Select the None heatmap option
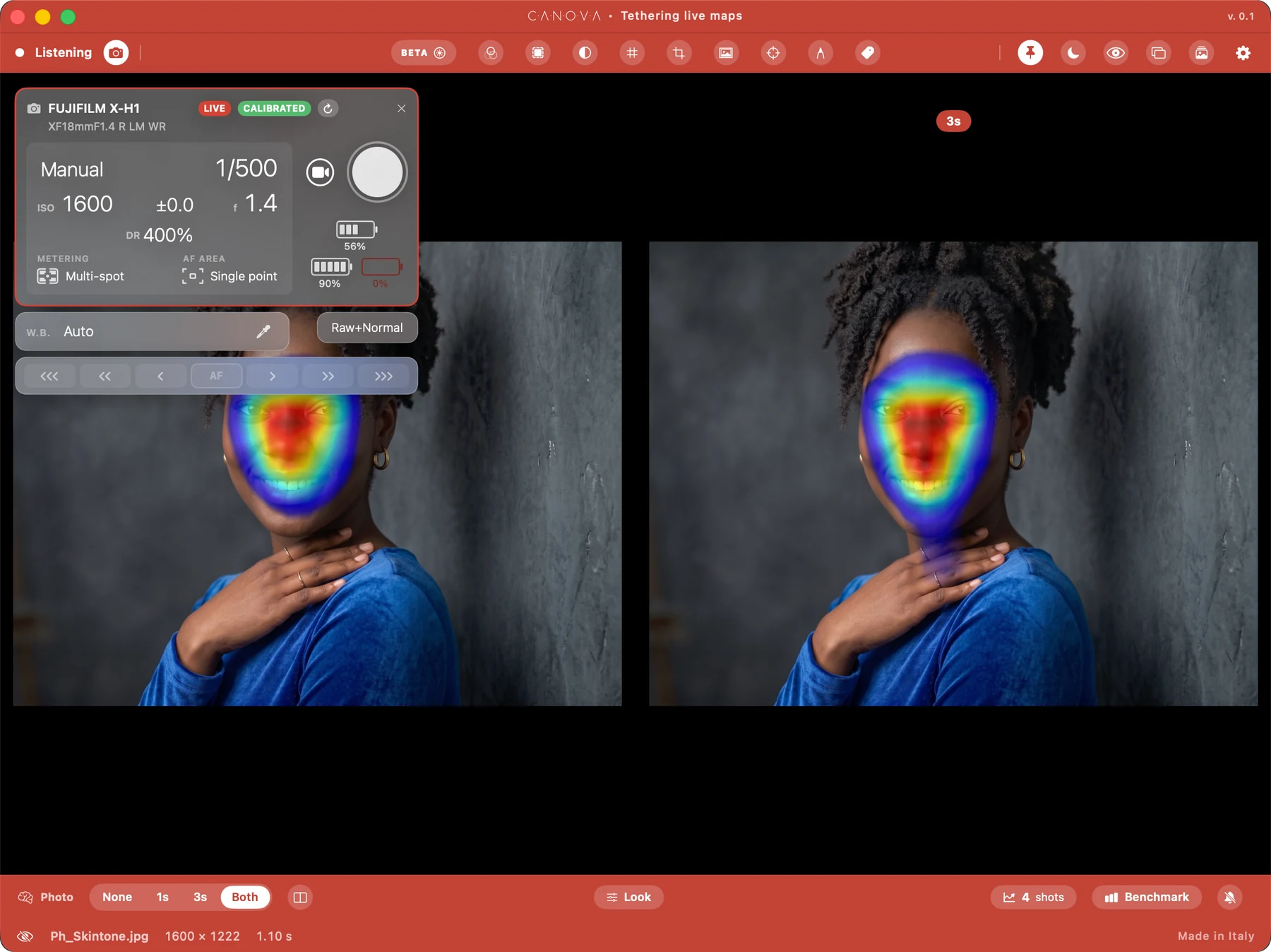 117,897
